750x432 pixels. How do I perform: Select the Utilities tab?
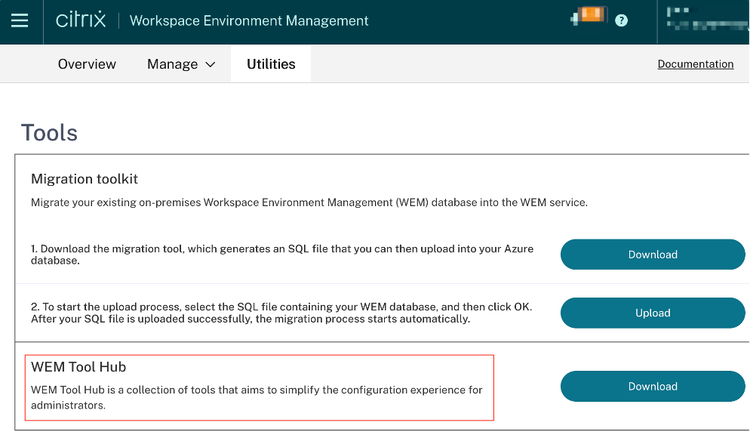click(271, 64)
